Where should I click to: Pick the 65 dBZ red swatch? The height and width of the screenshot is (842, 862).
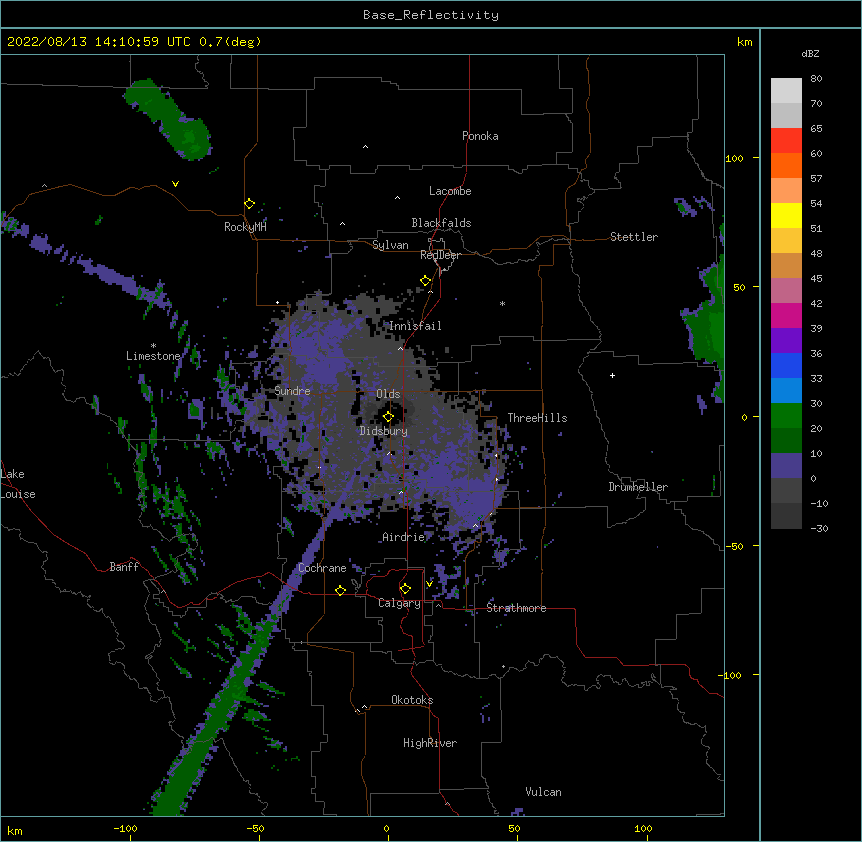tap(786, 141)
